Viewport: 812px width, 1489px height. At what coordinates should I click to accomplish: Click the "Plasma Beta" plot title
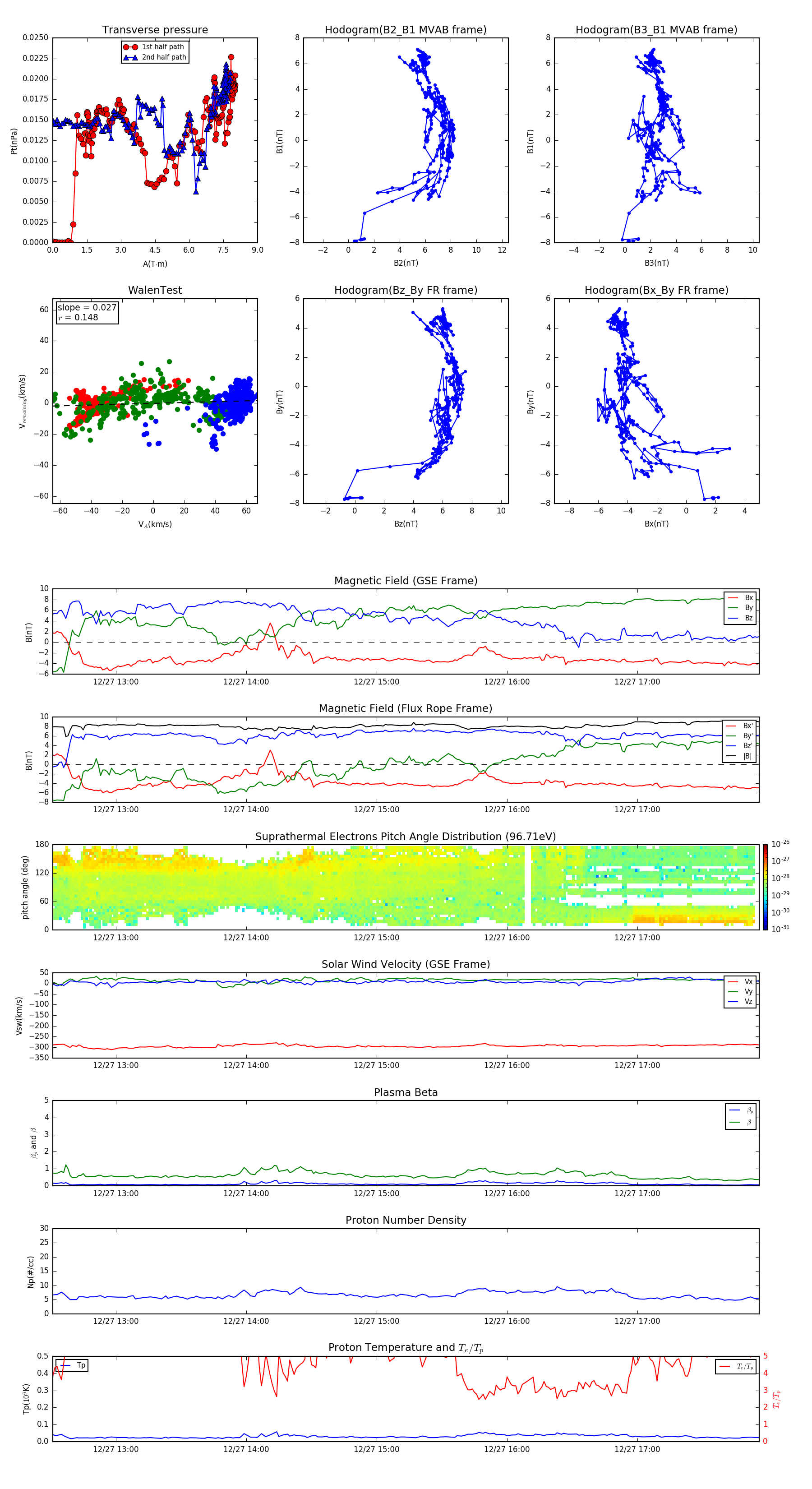point(406,1093)
